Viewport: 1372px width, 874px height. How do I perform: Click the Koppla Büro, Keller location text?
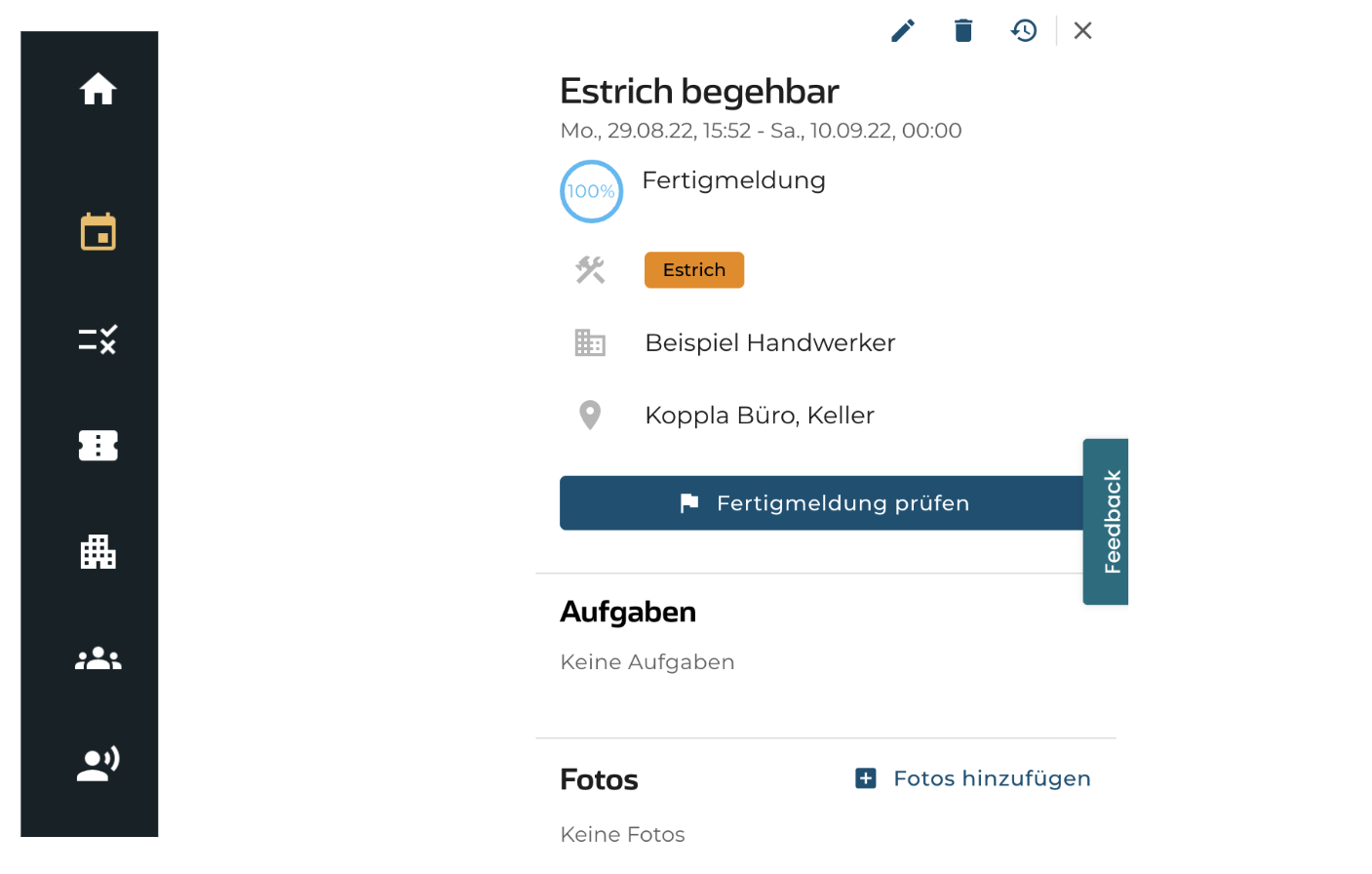(x=760, y=416)
